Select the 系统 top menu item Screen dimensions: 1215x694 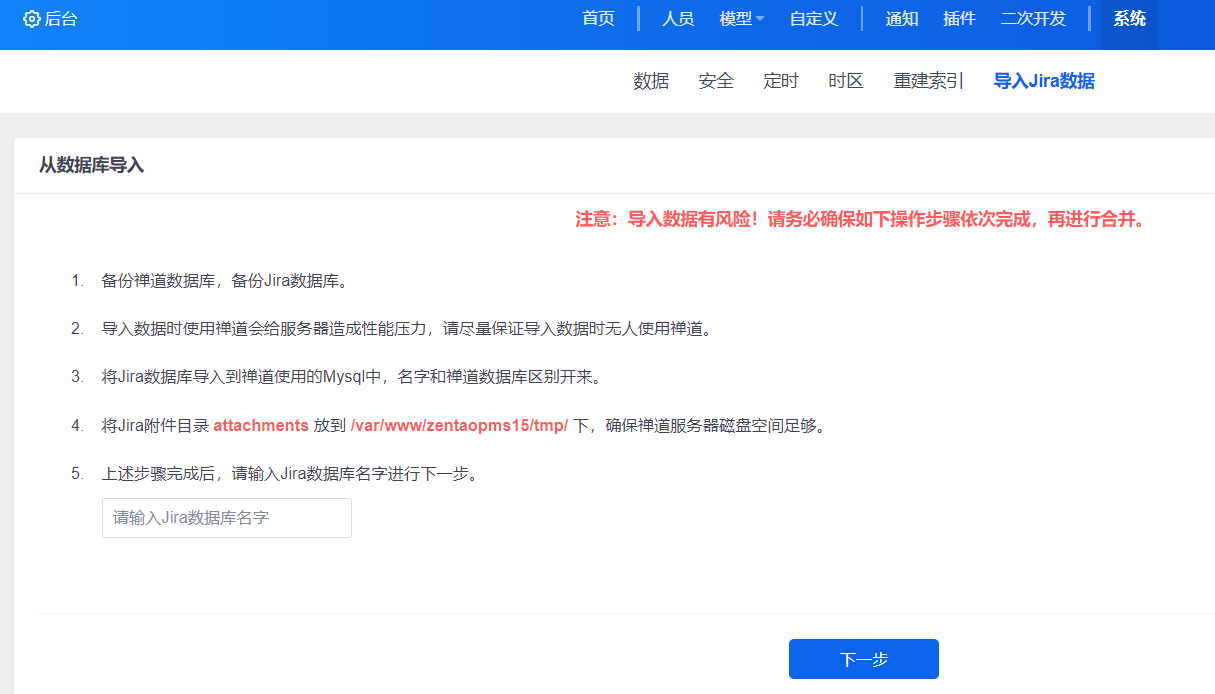[1130, 19]
